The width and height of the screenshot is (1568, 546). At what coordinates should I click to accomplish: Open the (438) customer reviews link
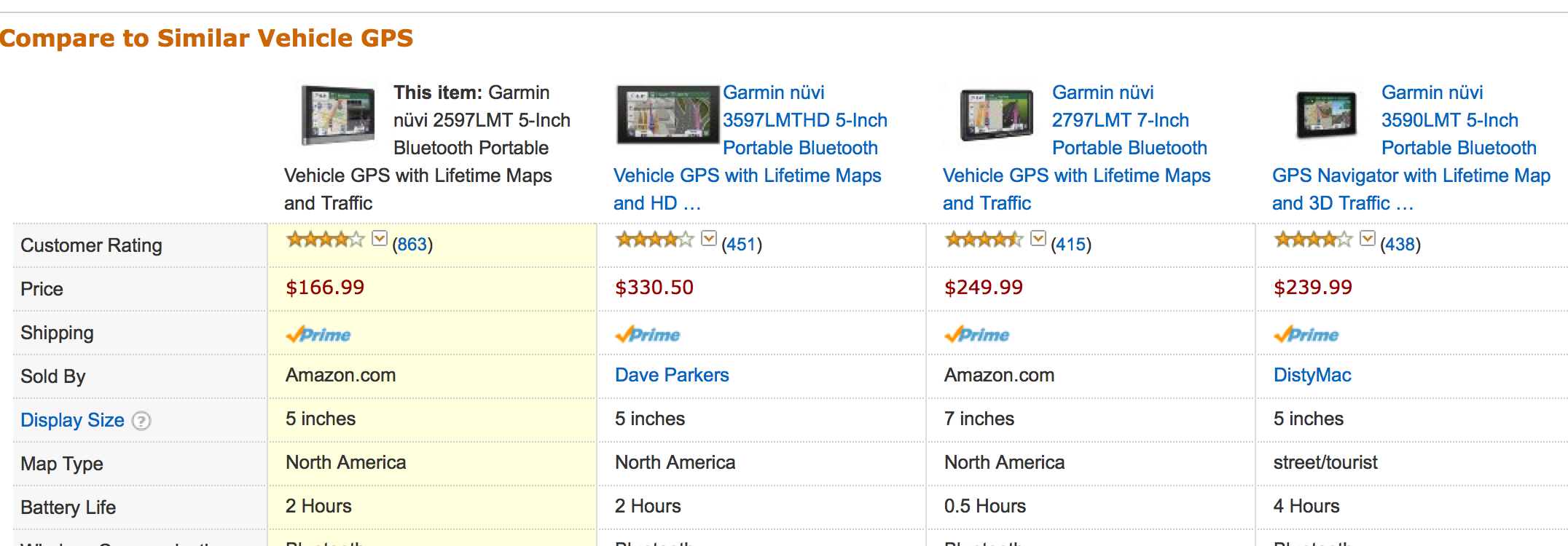(x=1400, y=245)
